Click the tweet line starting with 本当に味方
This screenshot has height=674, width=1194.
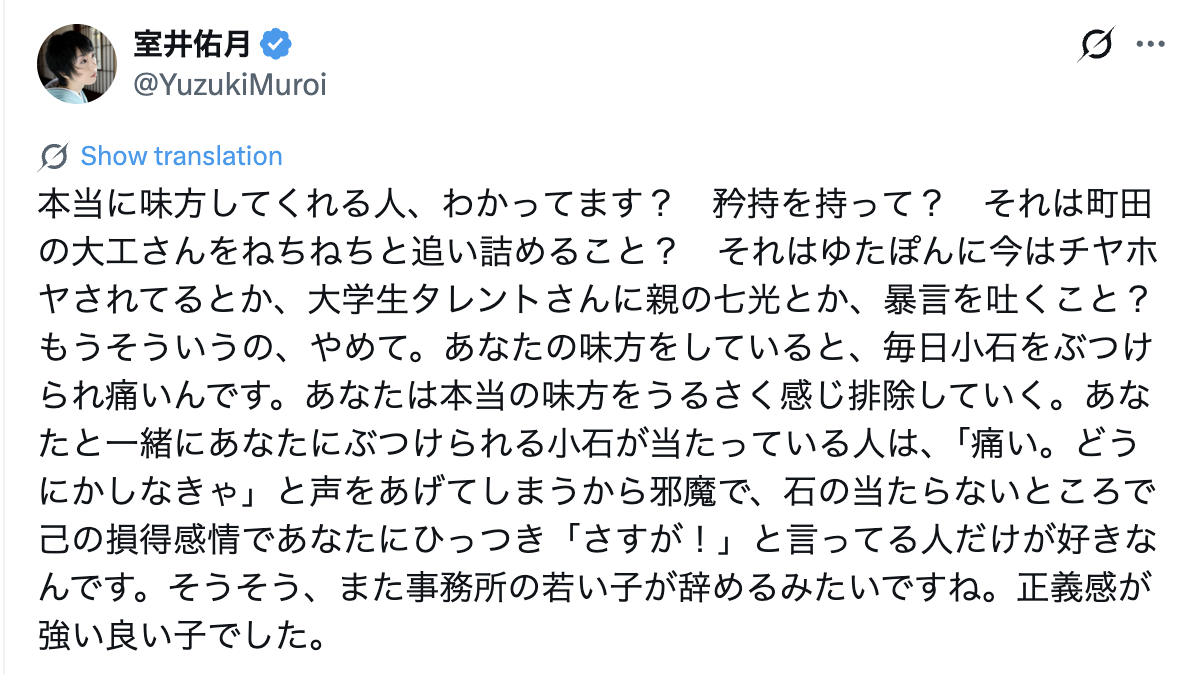(x=595, y=204)
